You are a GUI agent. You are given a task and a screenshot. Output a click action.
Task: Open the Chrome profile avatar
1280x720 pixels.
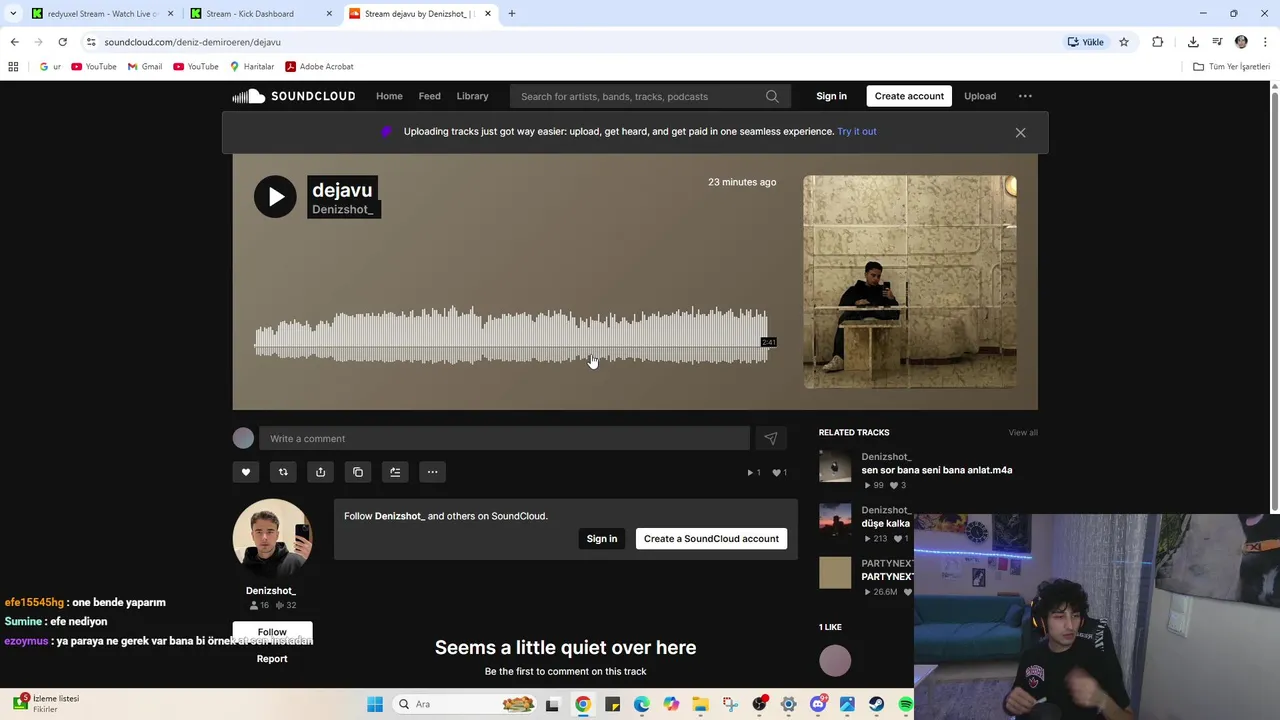pyautogui.click(x=1241, y=42)
